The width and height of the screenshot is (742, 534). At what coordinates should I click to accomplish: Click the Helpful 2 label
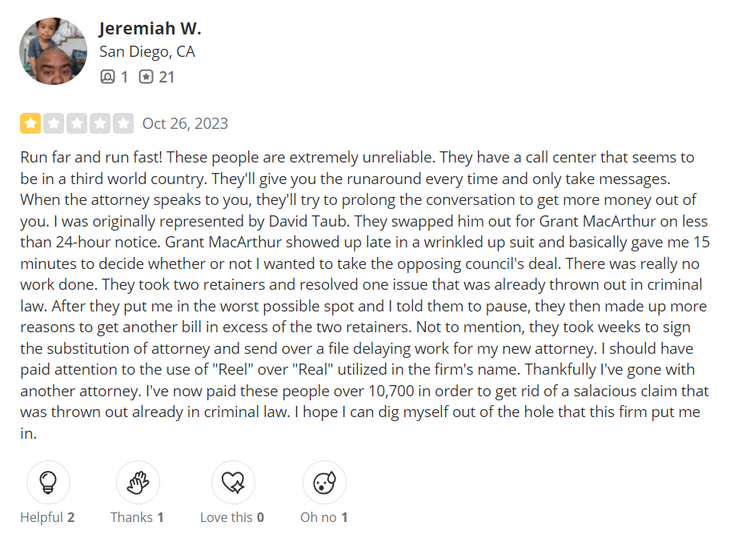click(47, 517)
